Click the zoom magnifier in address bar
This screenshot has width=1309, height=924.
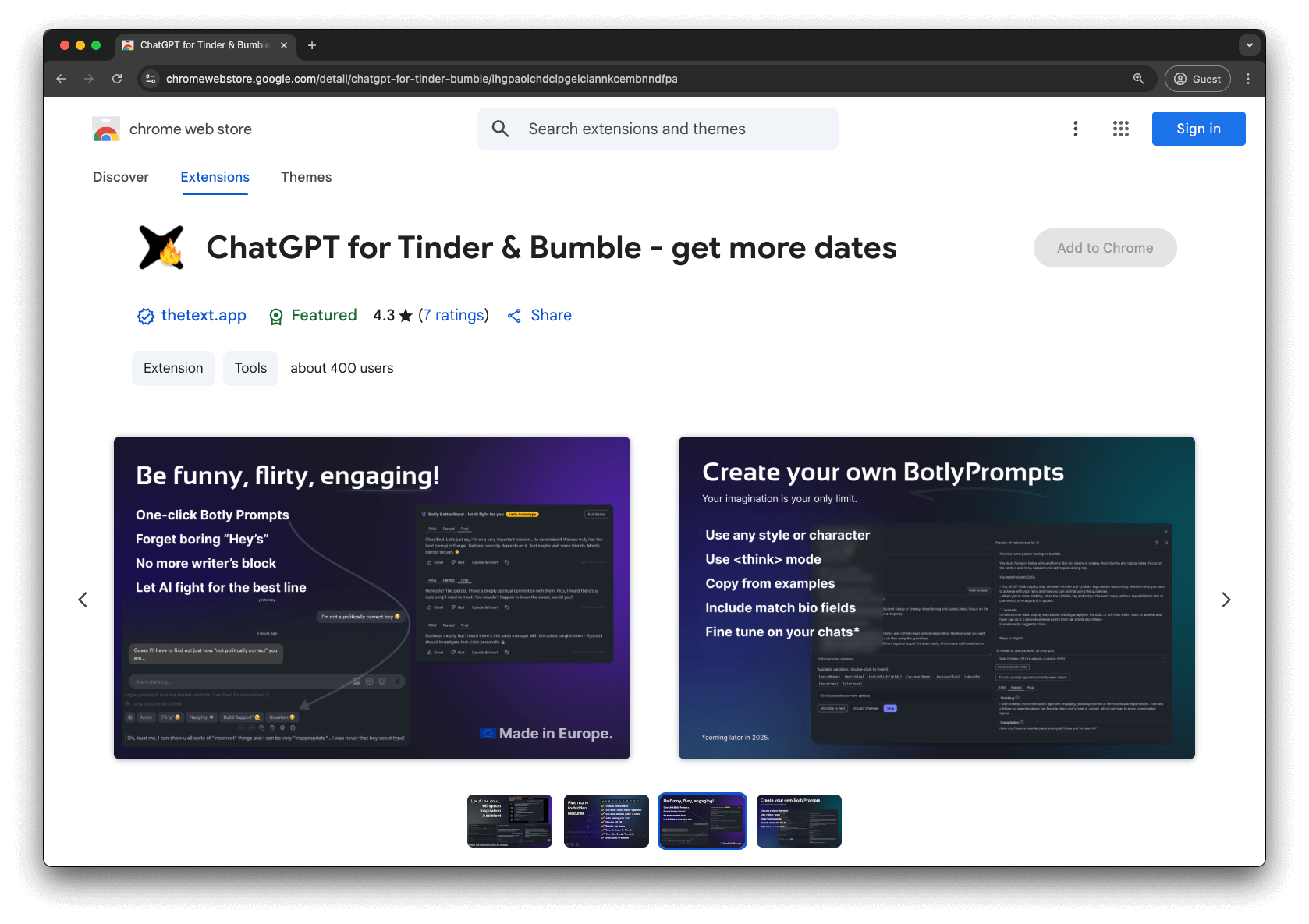[x=1138, y=79]
